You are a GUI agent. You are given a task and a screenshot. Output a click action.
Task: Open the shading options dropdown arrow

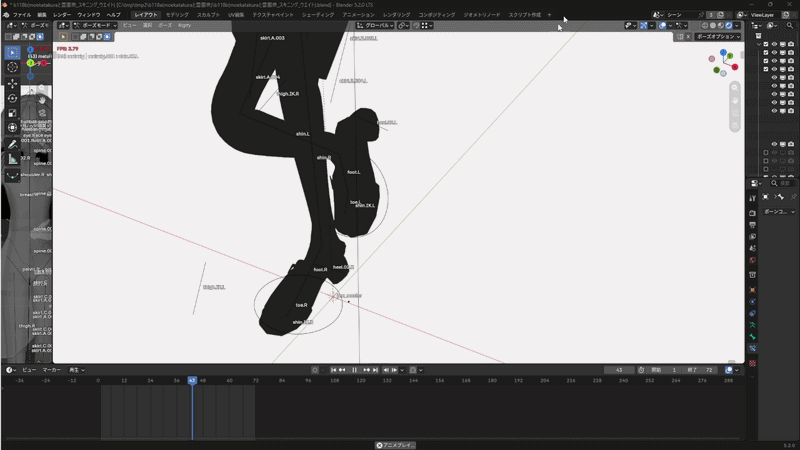[x=737, y=26]
